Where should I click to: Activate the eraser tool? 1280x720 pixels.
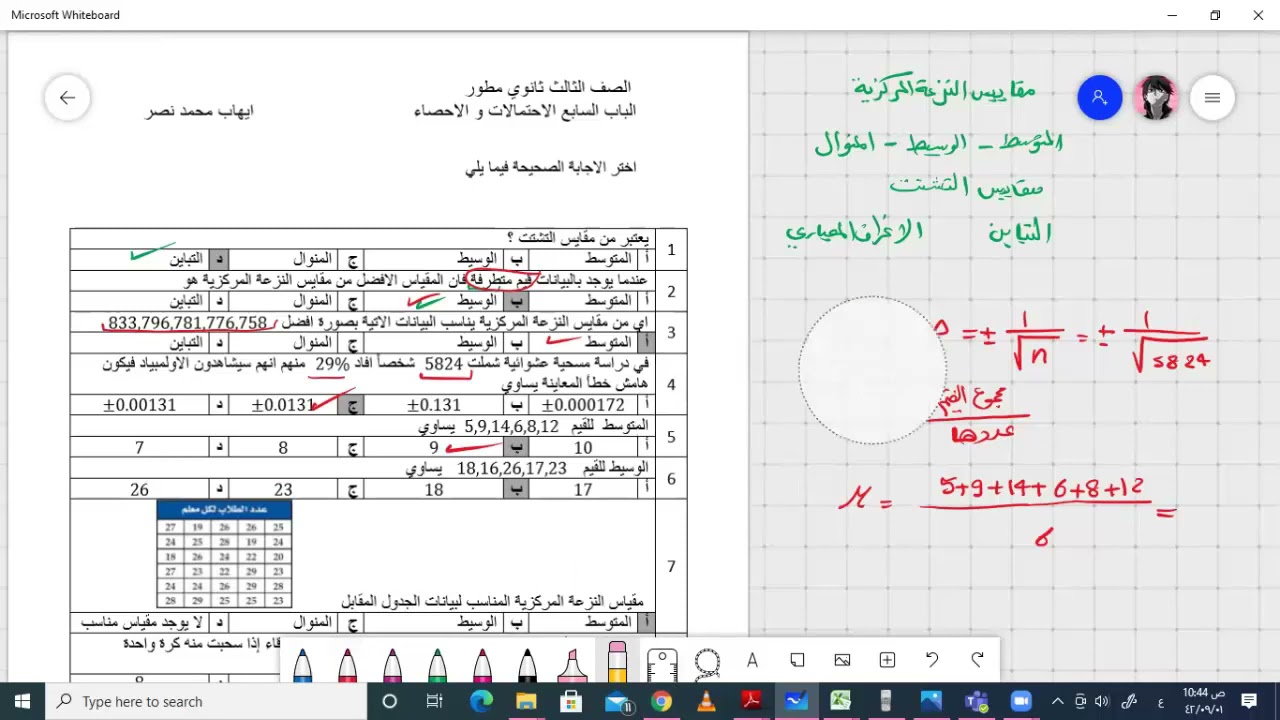pyautogui.click(x=617, y=661)
